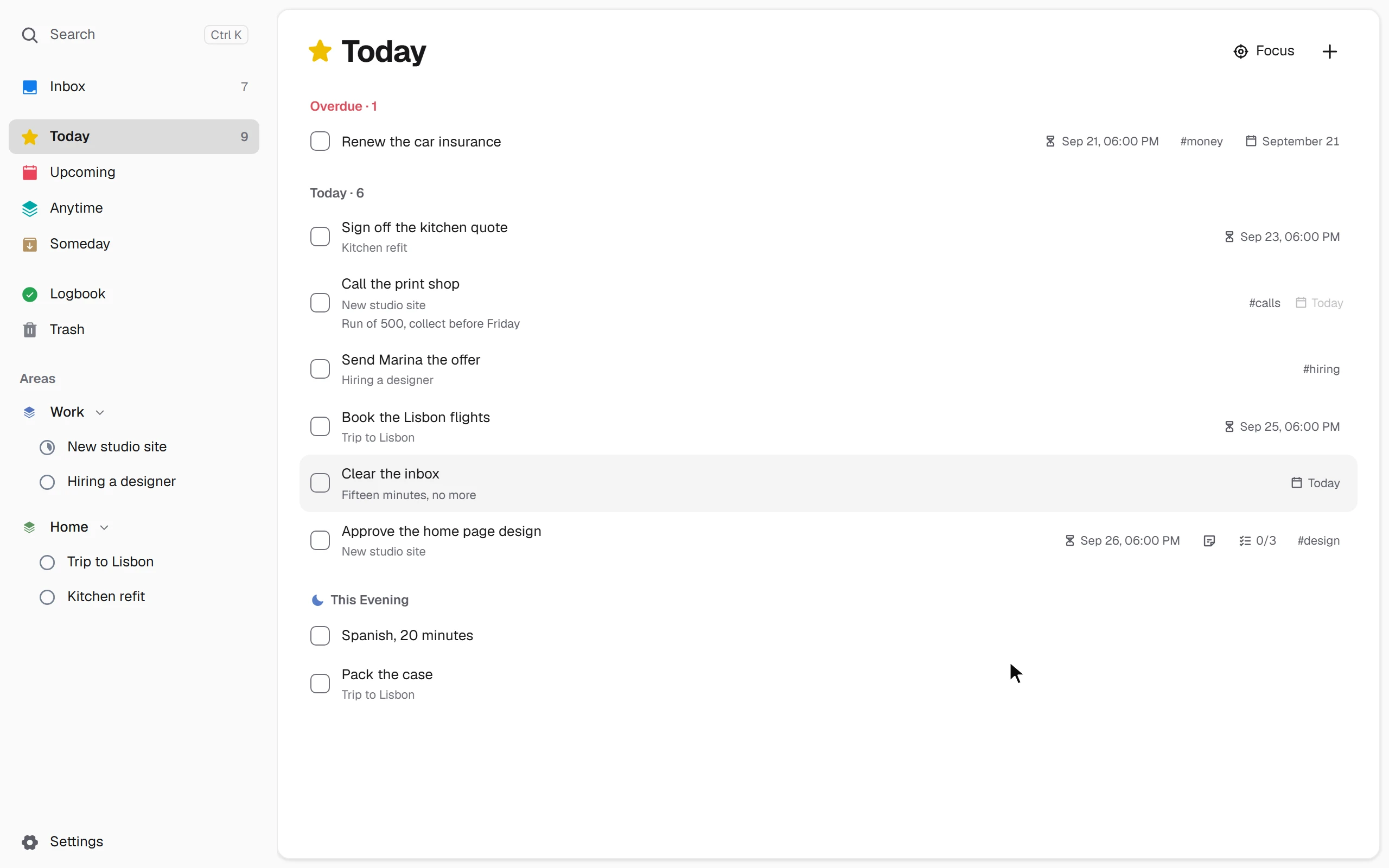Mark Call the print shop as done
Screen dimensions: 1389x868
[x=320, y=303]
